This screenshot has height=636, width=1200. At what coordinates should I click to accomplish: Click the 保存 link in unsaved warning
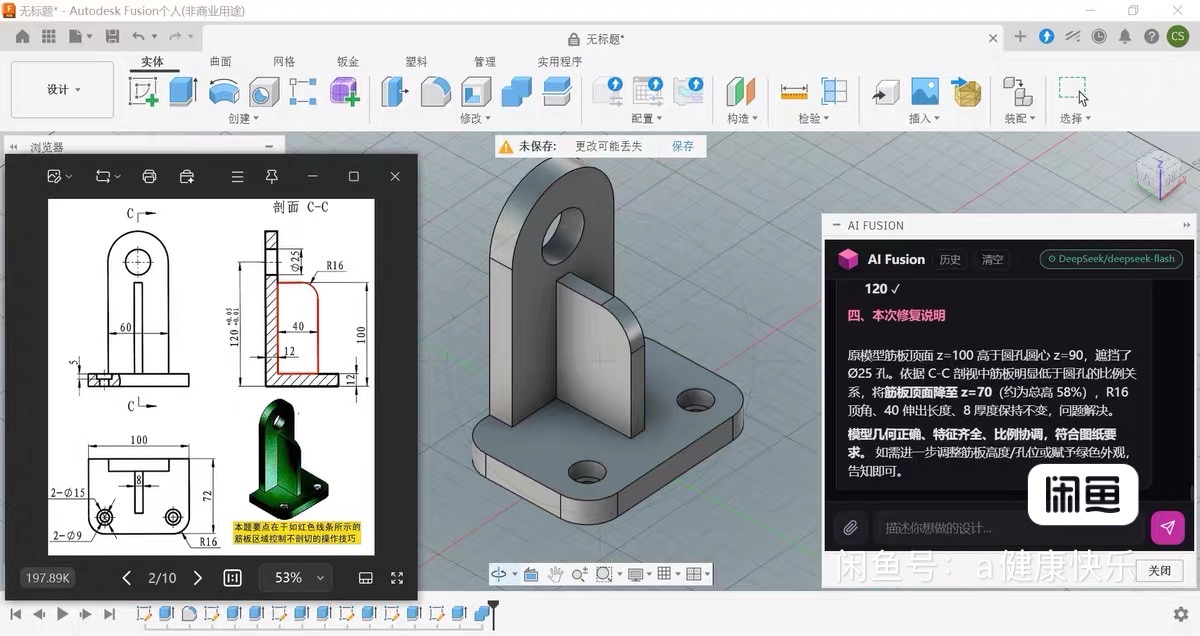tap(683, 146)
